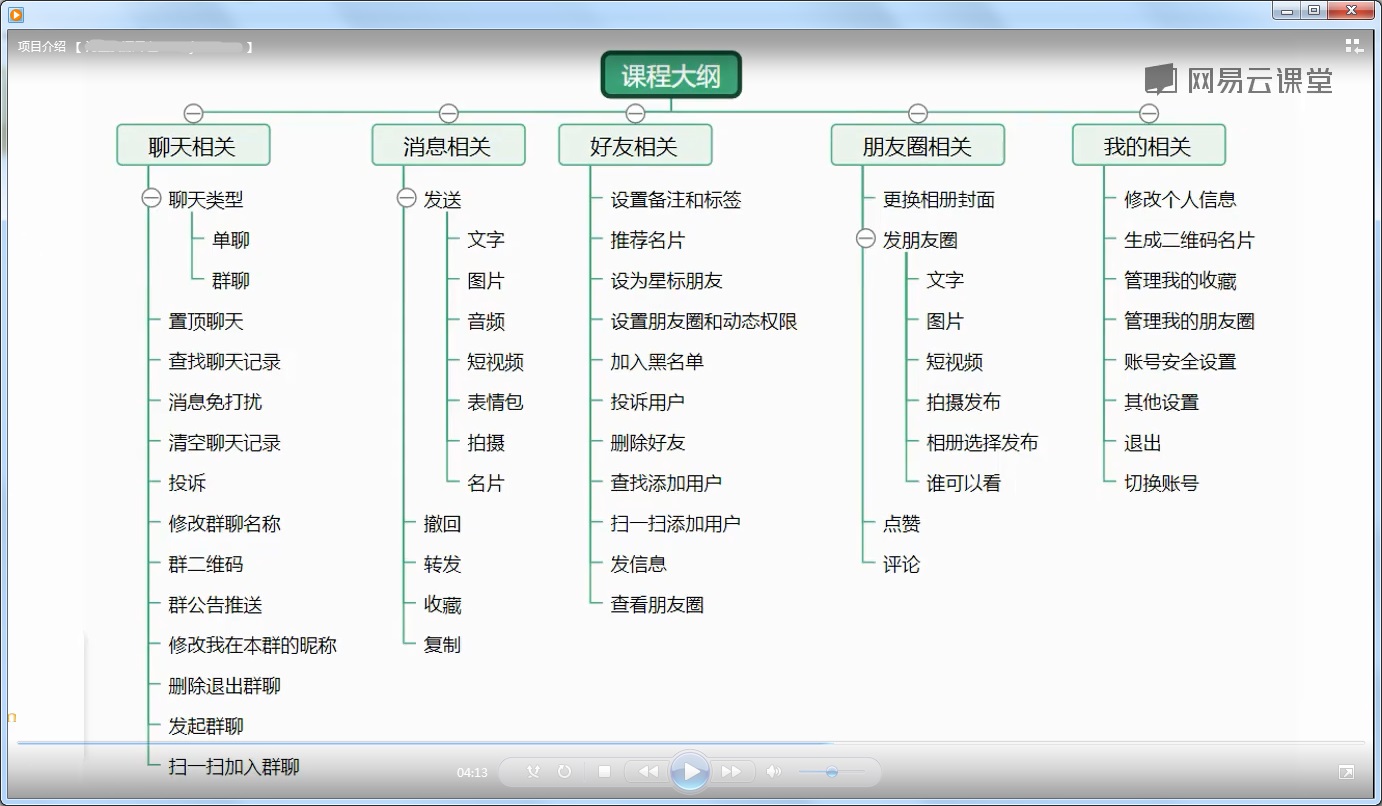Turn on repeat playback

click(564, 772)
